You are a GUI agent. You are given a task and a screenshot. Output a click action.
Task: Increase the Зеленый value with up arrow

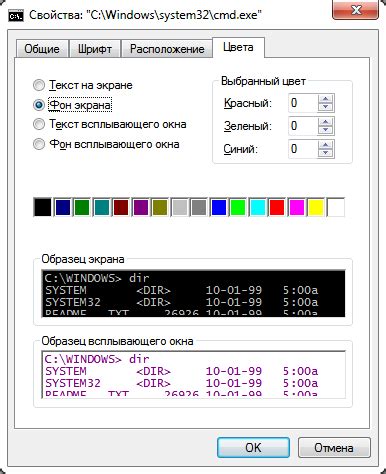click(x=326, y=122)
